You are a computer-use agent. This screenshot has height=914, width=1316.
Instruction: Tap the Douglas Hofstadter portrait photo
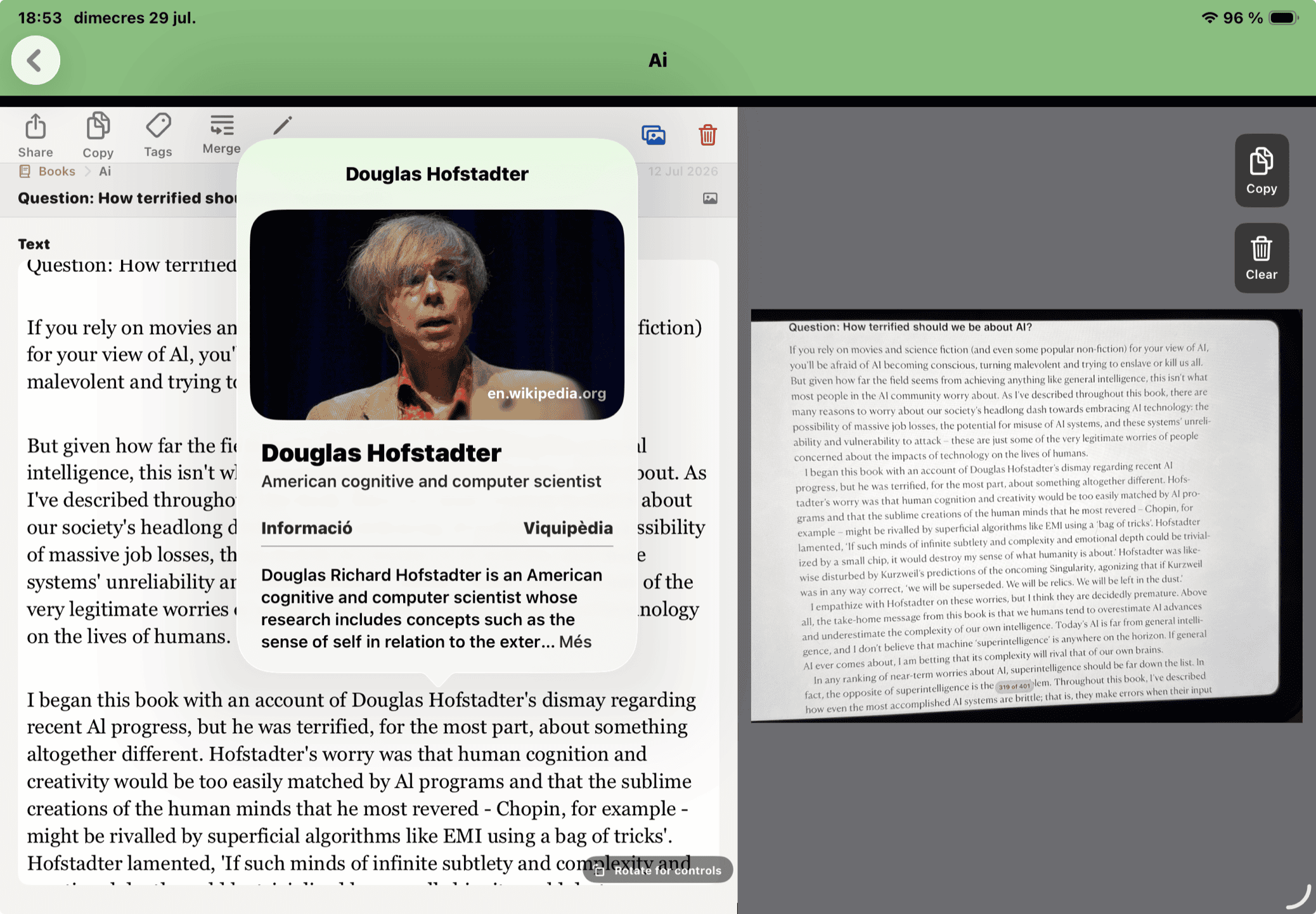pyautogui.click(x=437, y=314)
